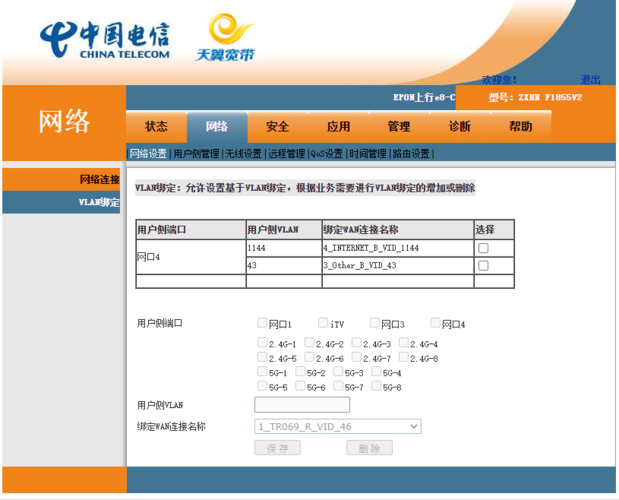Check the select box for 4_INTERNET_B_VID_1144
Screen dimensions: 619x500
click(483, 248)
